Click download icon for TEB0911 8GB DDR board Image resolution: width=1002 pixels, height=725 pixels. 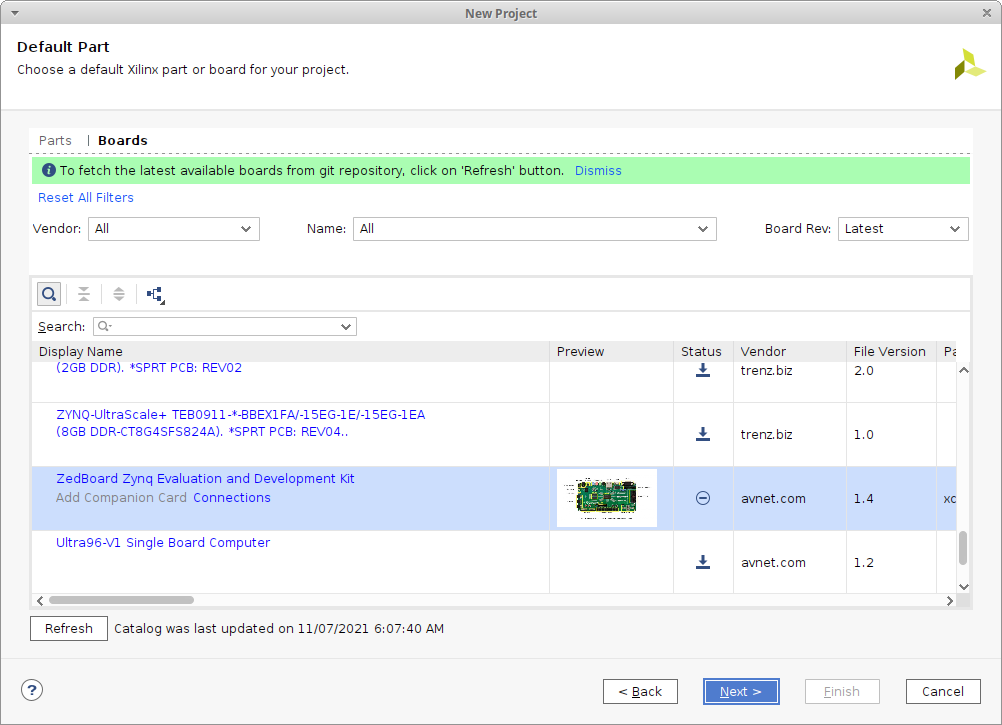click(703, 434)
